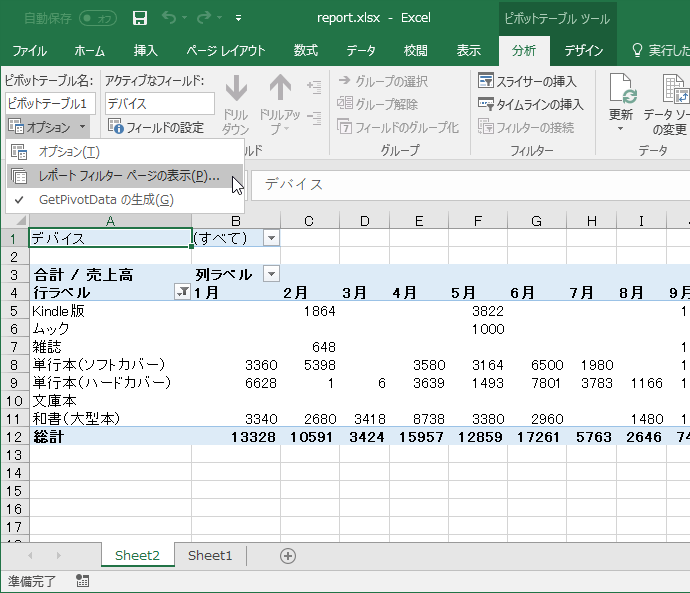Select the 分析 tab
This screenshot has height=593, width=690.
click(524, 51)
